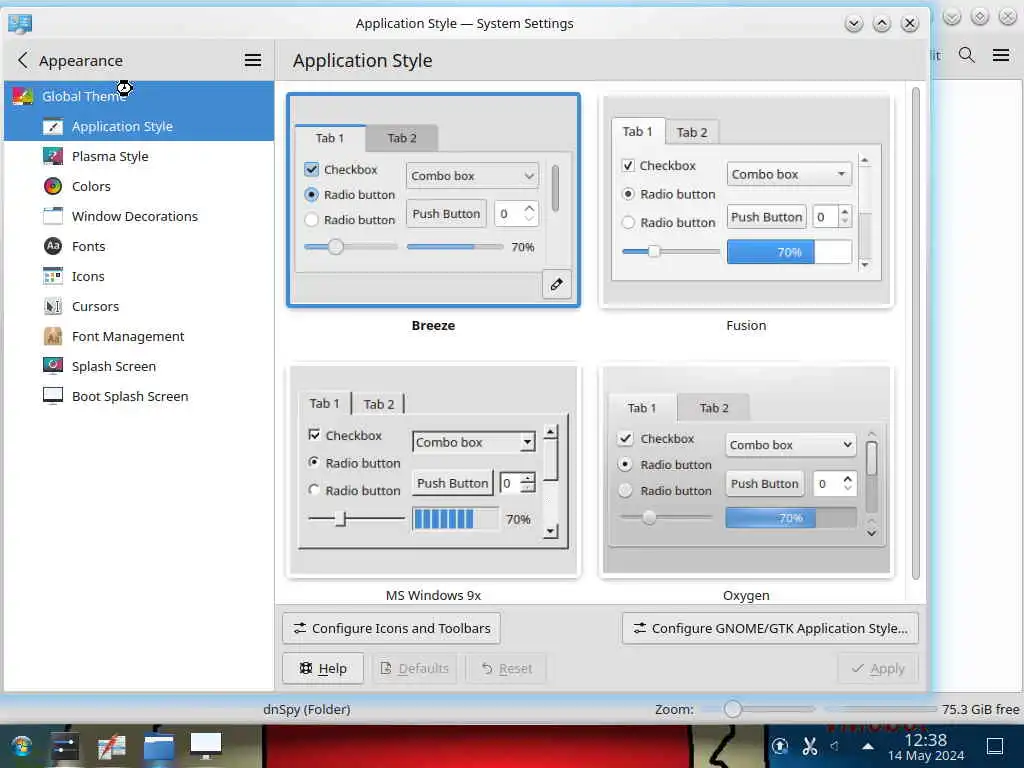This screenshot has width=1024, height=768.
Task: Open the Combo box in Fusion preview
Action: coord(789,174)
